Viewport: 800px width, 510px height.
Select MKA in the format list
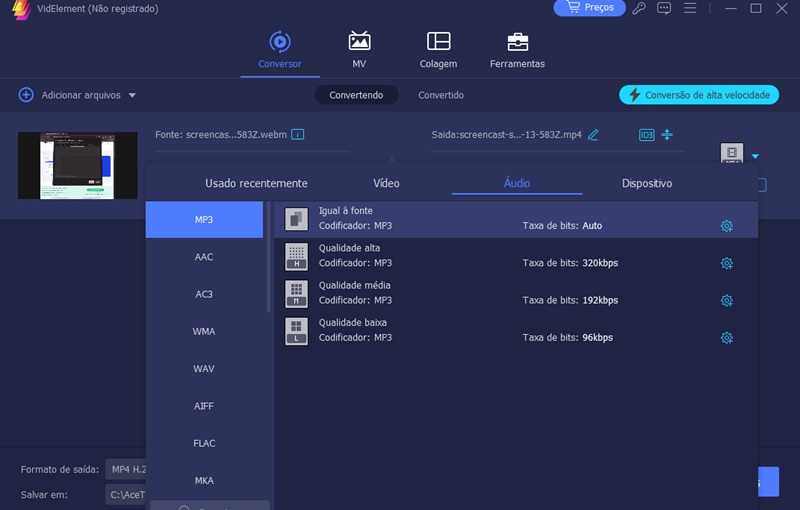click(204, 480)
